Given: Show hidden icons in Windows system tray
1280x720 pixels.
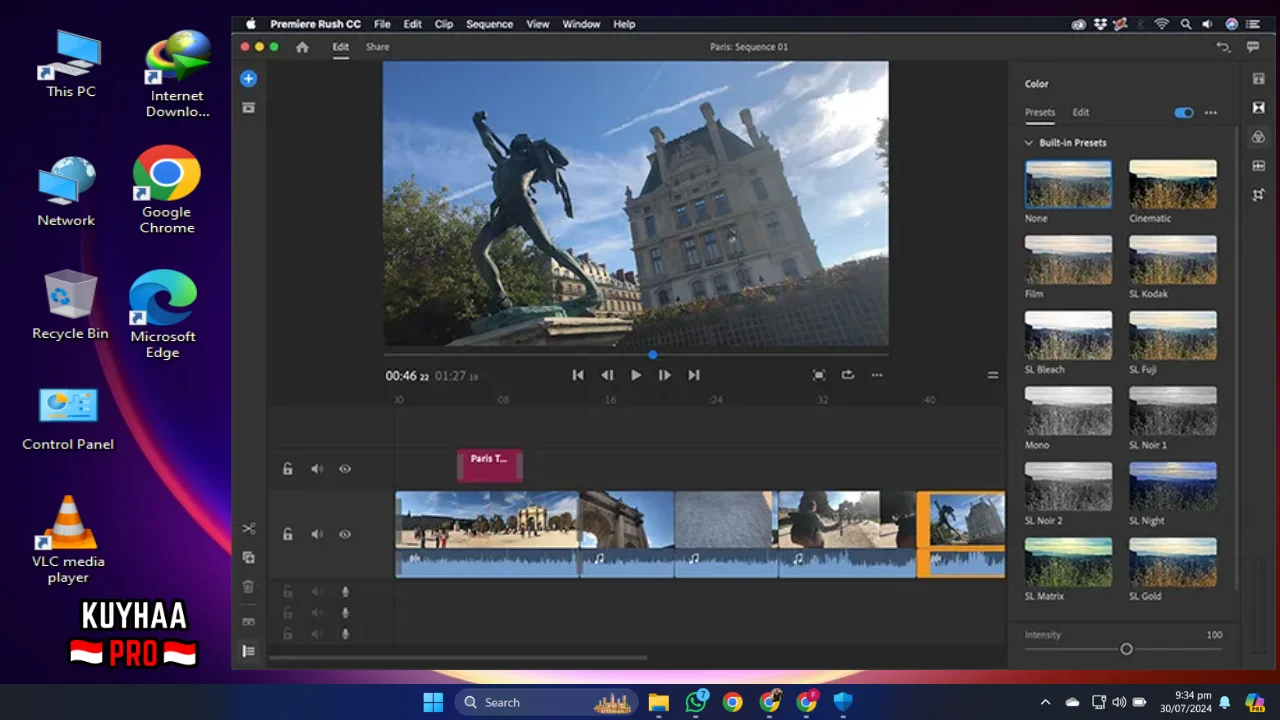Looking at the screenshot, I should (x=1046, y=702).
